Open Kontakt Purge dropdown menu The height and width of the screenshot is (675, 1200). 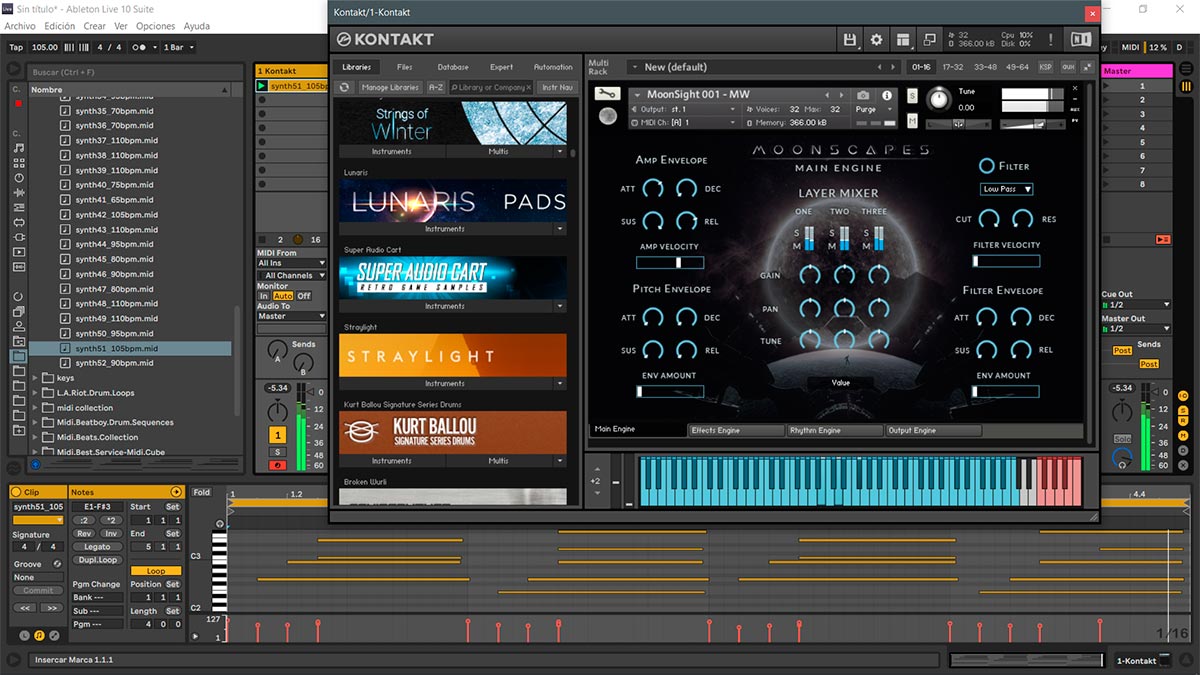tap(874, 110)
